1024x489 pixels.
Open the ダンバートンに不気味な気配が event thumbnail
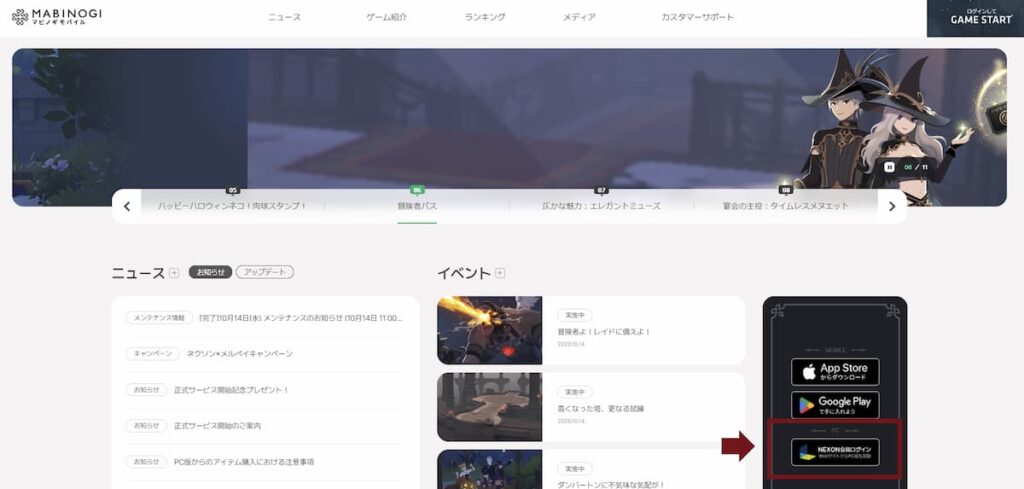[489, 469]
